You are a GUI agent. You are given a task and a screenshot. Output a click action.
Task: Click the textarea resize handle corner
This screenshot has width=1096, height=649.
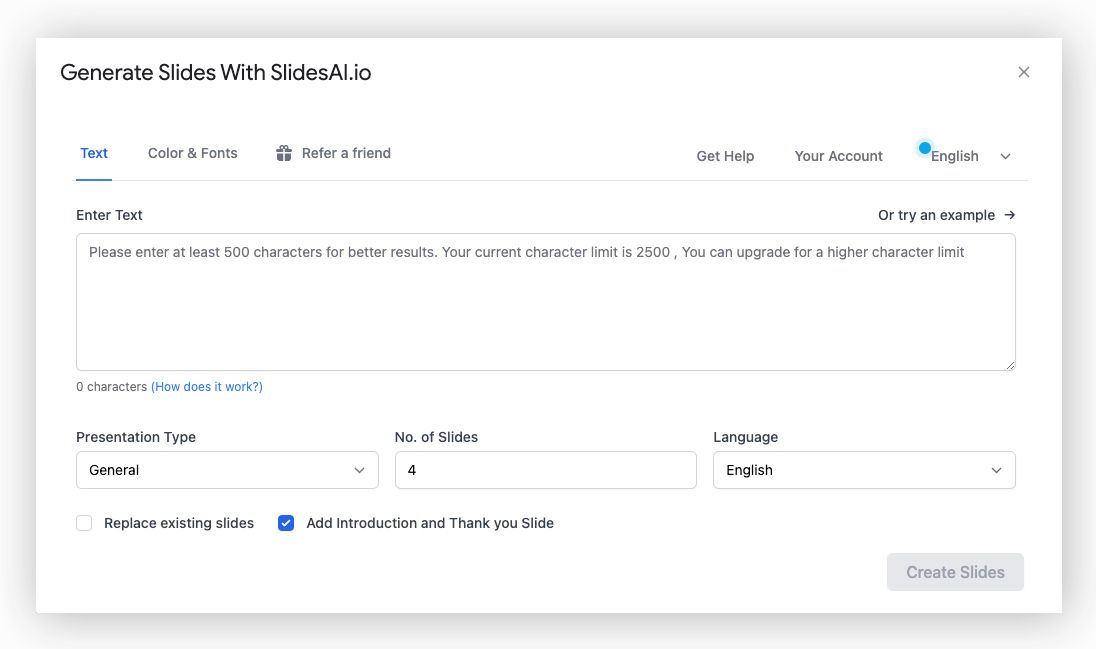(x=1010, y=365)
